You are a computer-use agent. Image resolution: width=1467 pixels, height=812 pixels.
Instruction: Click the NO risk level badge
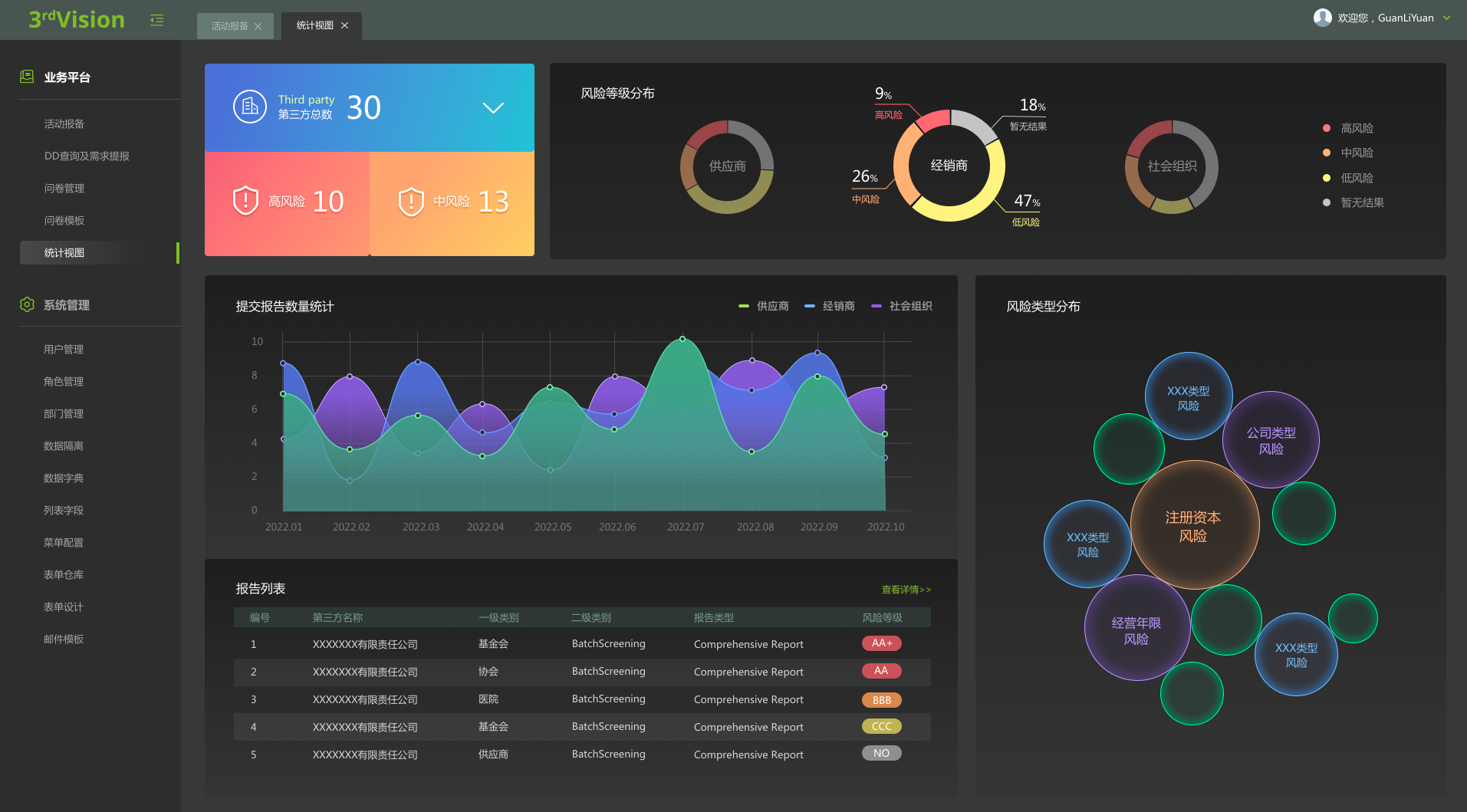[882, 753]
